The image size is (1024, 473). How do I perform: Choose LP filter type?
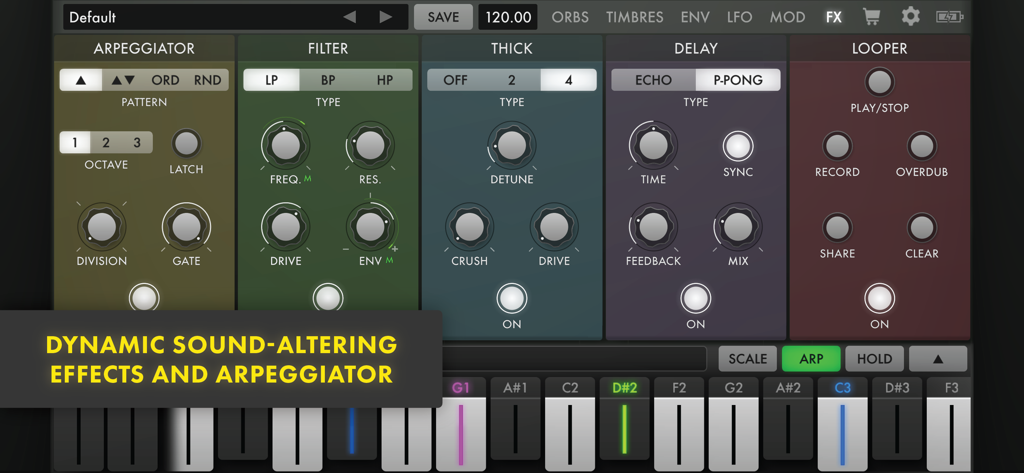point(272,80)
